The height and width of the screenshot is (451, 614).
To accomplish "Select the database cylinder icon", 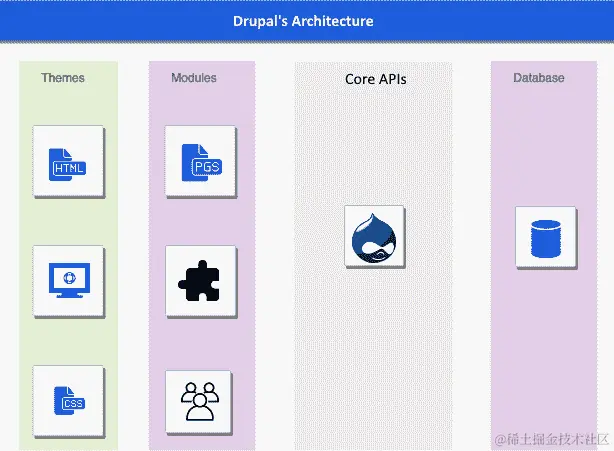I will tap(546, 237).
